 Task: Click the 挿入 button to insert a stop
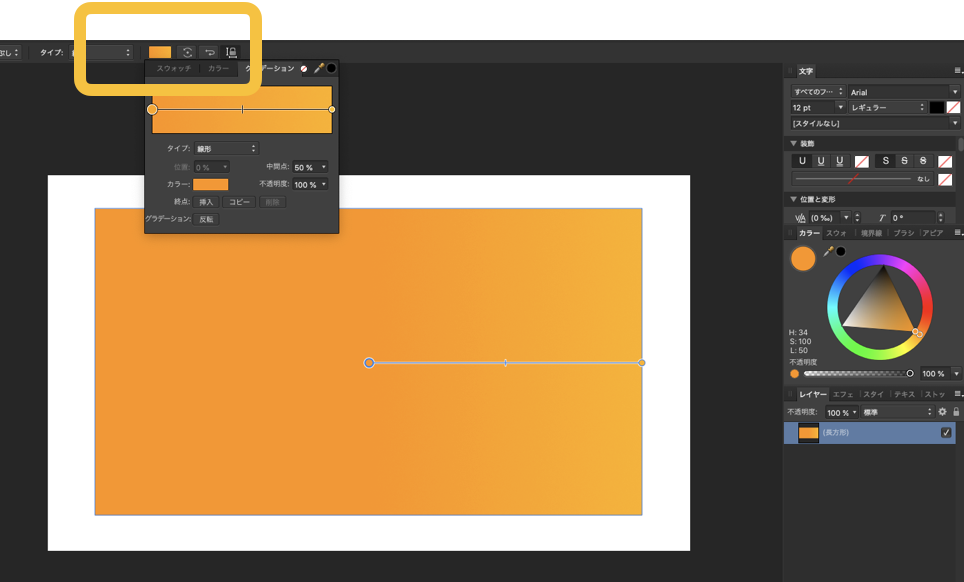pos(207,202)
